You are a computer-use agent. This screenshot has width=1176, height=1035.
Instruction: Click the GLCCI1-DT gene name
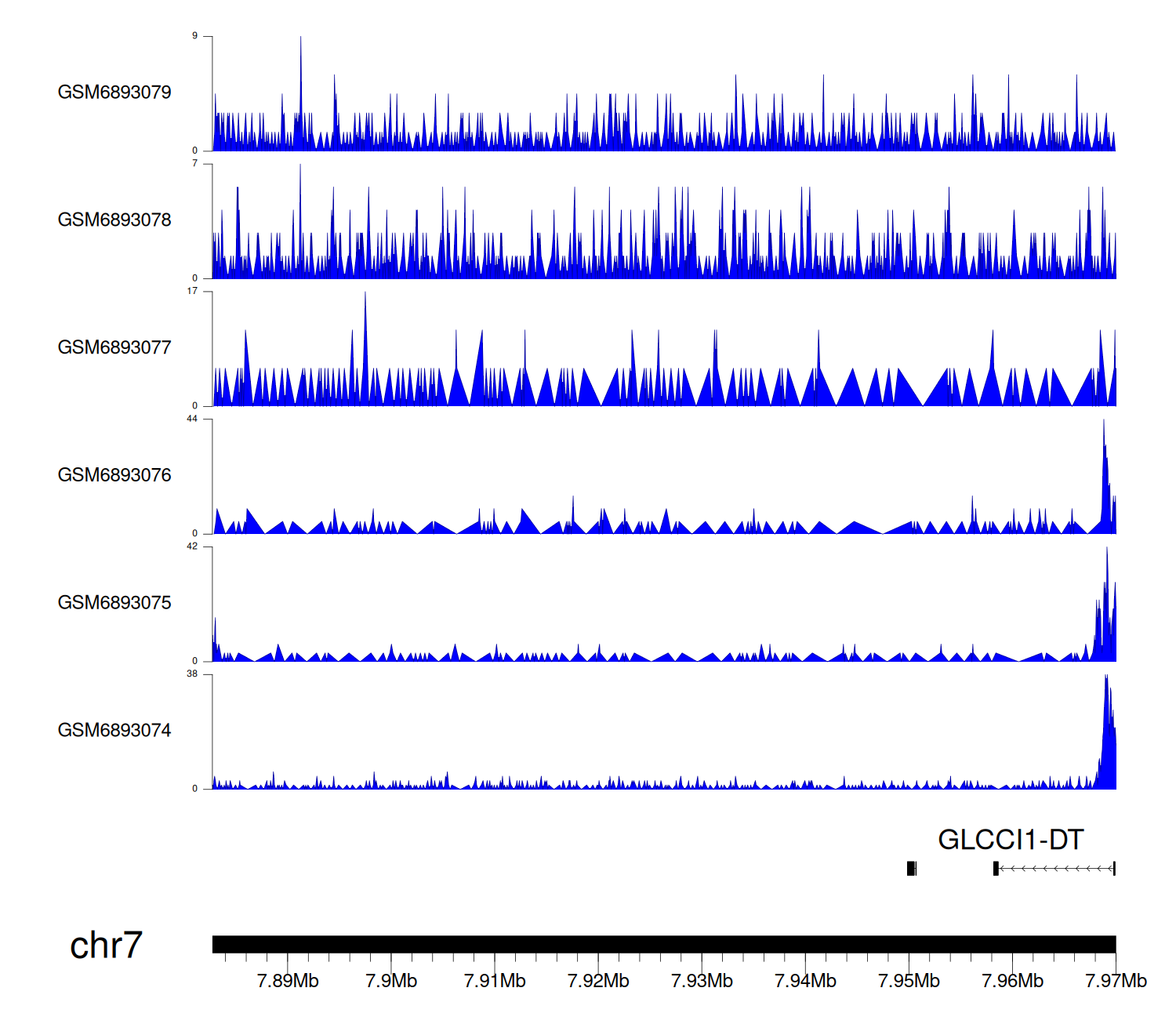click(1011, 840)
